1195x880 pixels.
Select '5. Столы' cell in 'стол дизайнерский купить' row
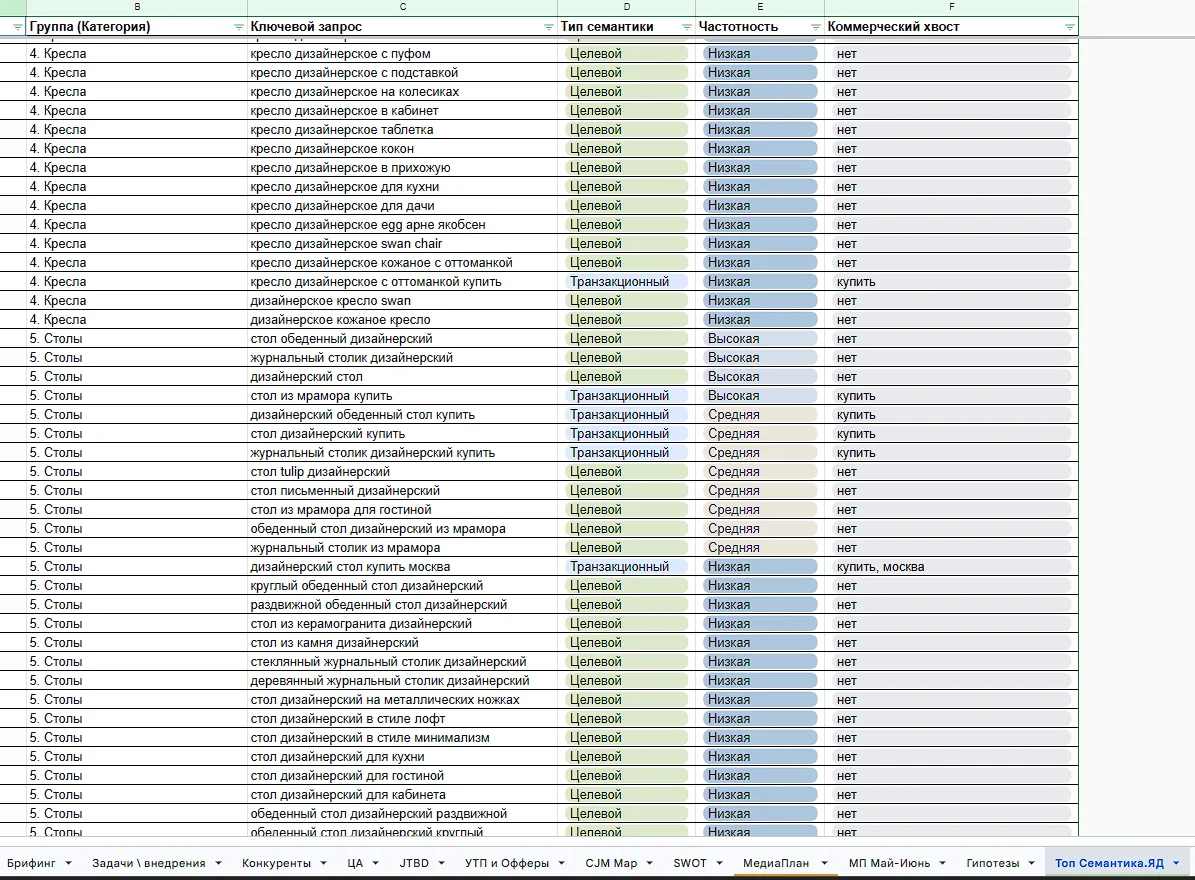[137, 434]
